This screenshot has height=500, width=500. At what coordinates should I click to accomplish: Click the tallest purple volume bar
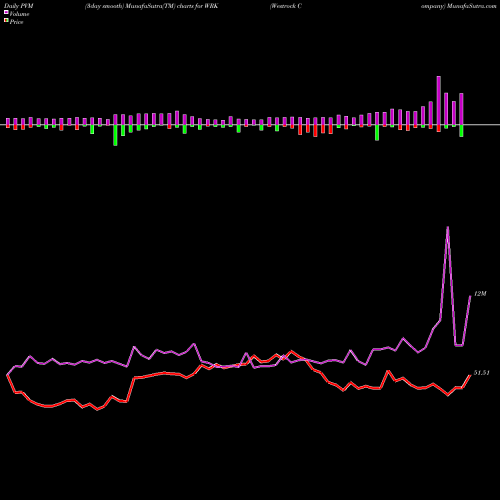tap(439, 101)
